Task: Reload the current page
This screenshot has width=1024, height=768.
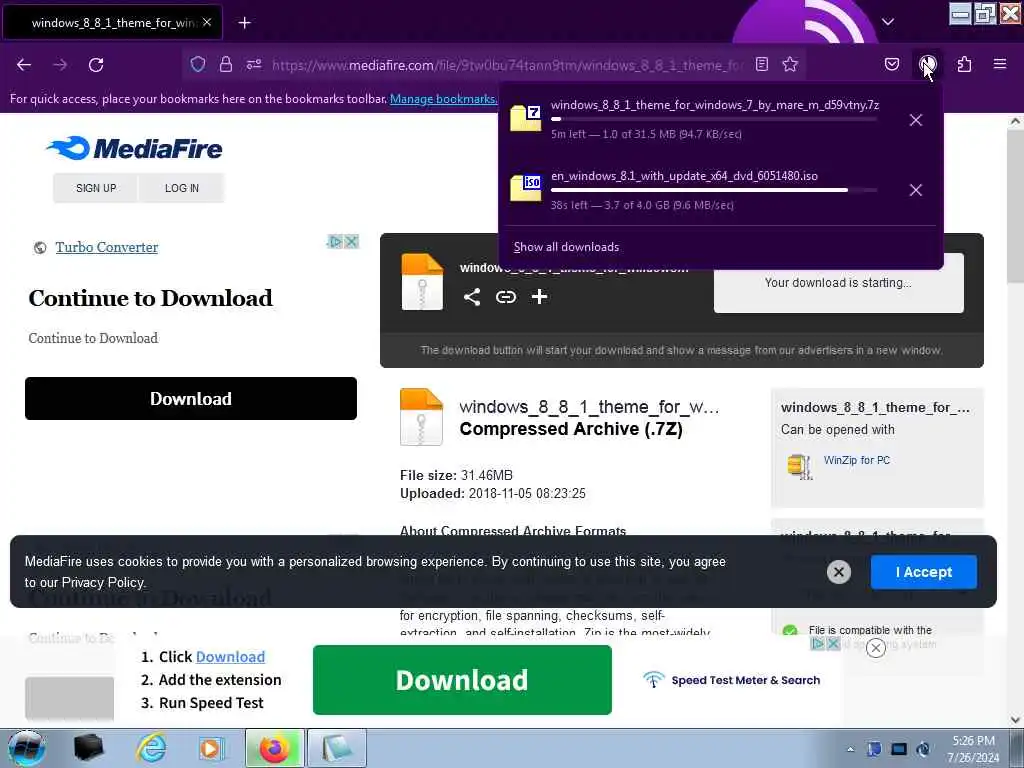Action: (96, 65)
